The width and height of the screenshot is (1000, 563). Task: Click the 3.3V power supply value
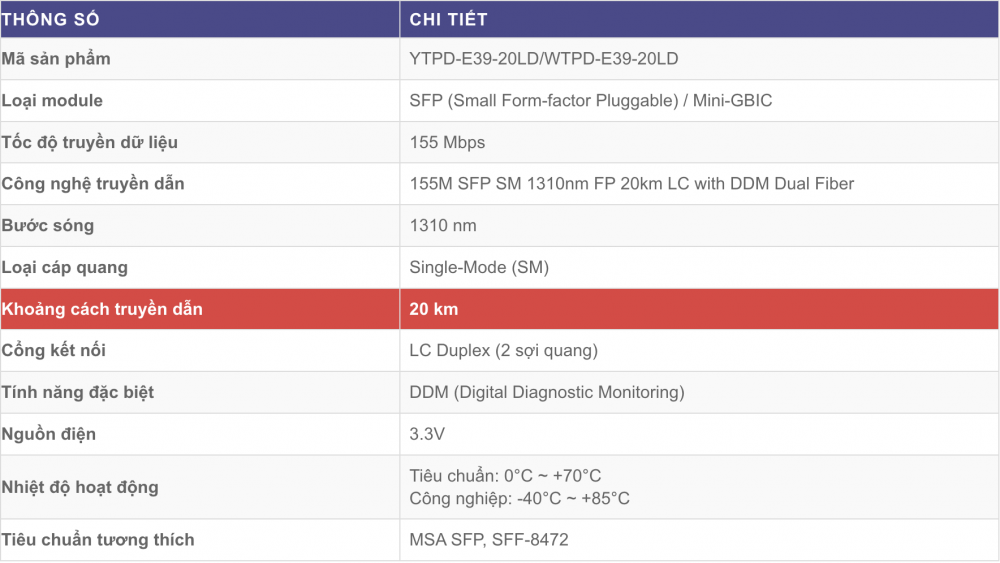[x=427, y=434]
